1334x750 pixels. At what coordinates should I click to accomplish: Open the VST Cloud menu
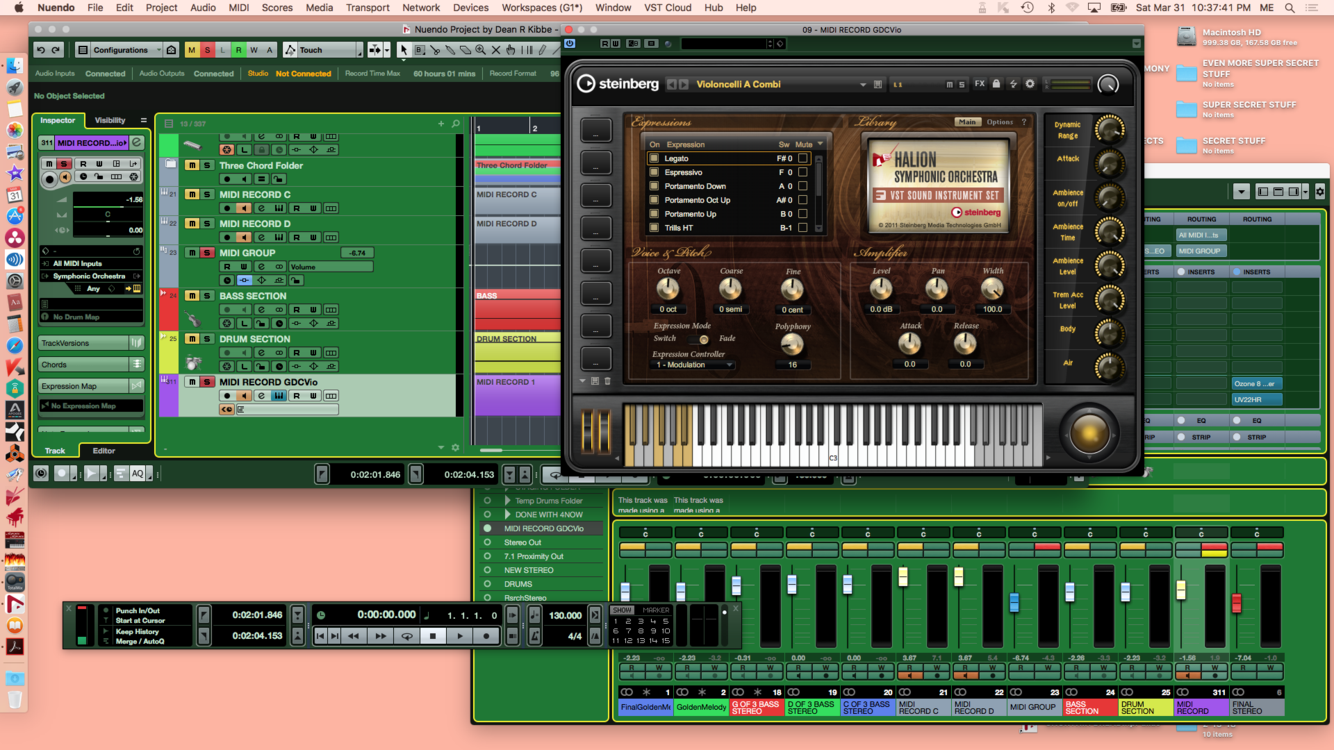(x=668, y=8)
